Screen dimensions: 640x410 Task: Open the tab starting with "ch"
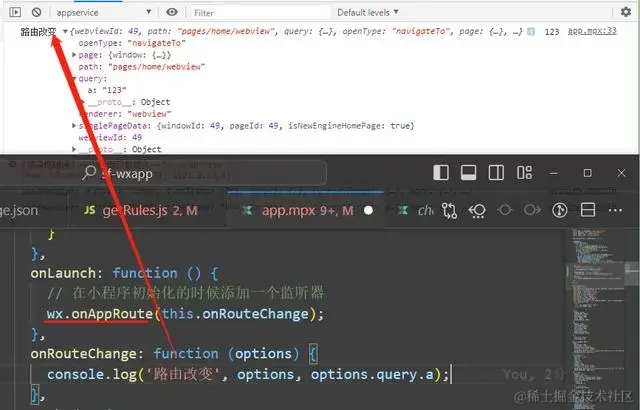click(416, 211)
